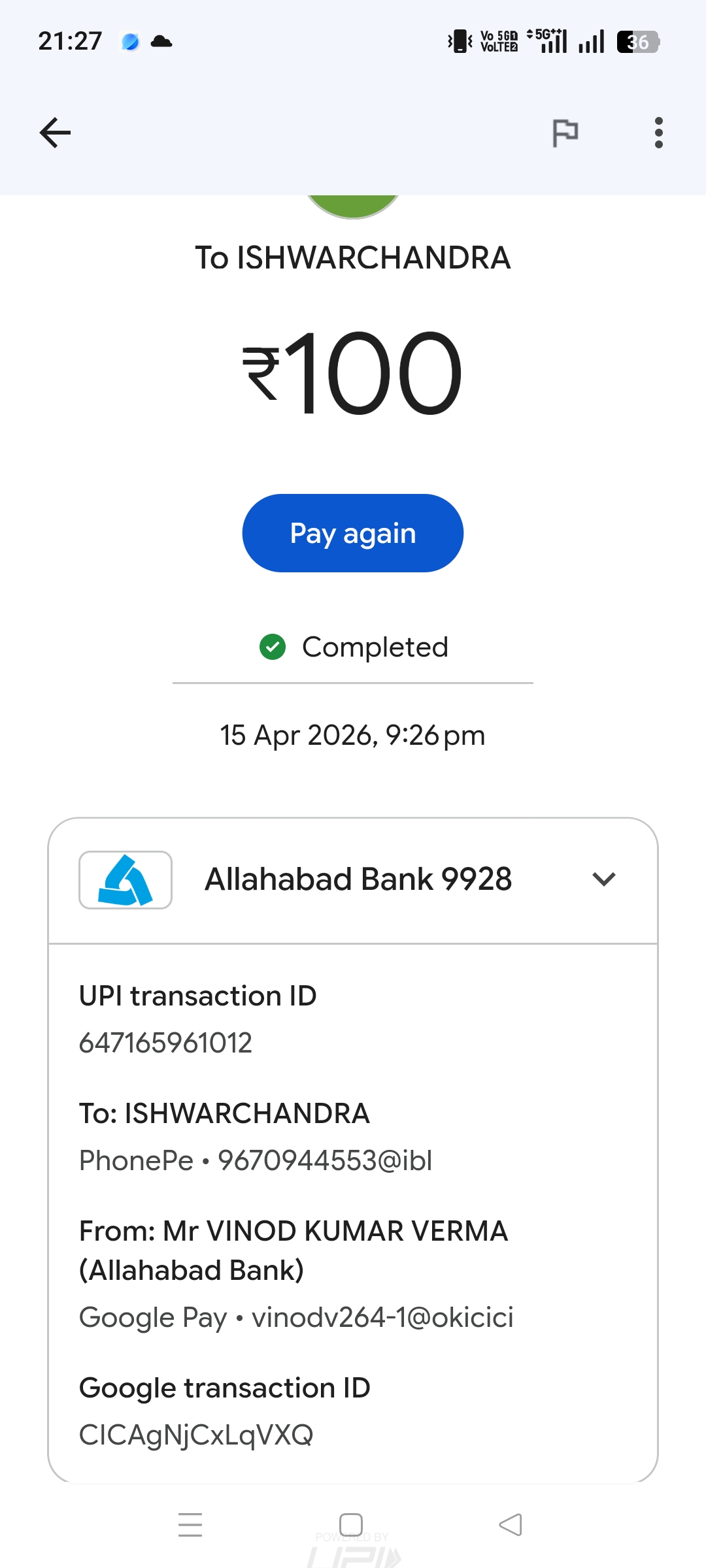Tap the green Completed checkmark icon
The height and width of the screenshot is (1568, 706).
pyautogui.click(x=273, y=647)
